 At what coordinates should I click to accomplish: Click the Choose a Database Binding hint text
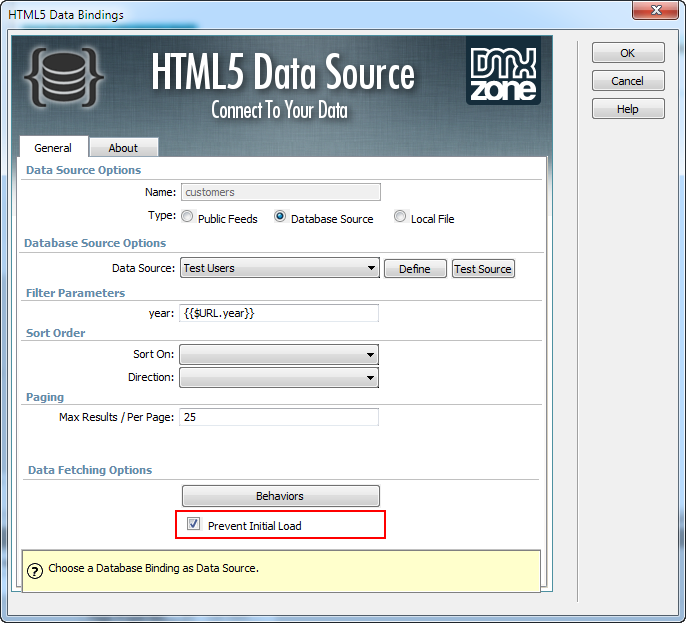[x=154, y=568]
